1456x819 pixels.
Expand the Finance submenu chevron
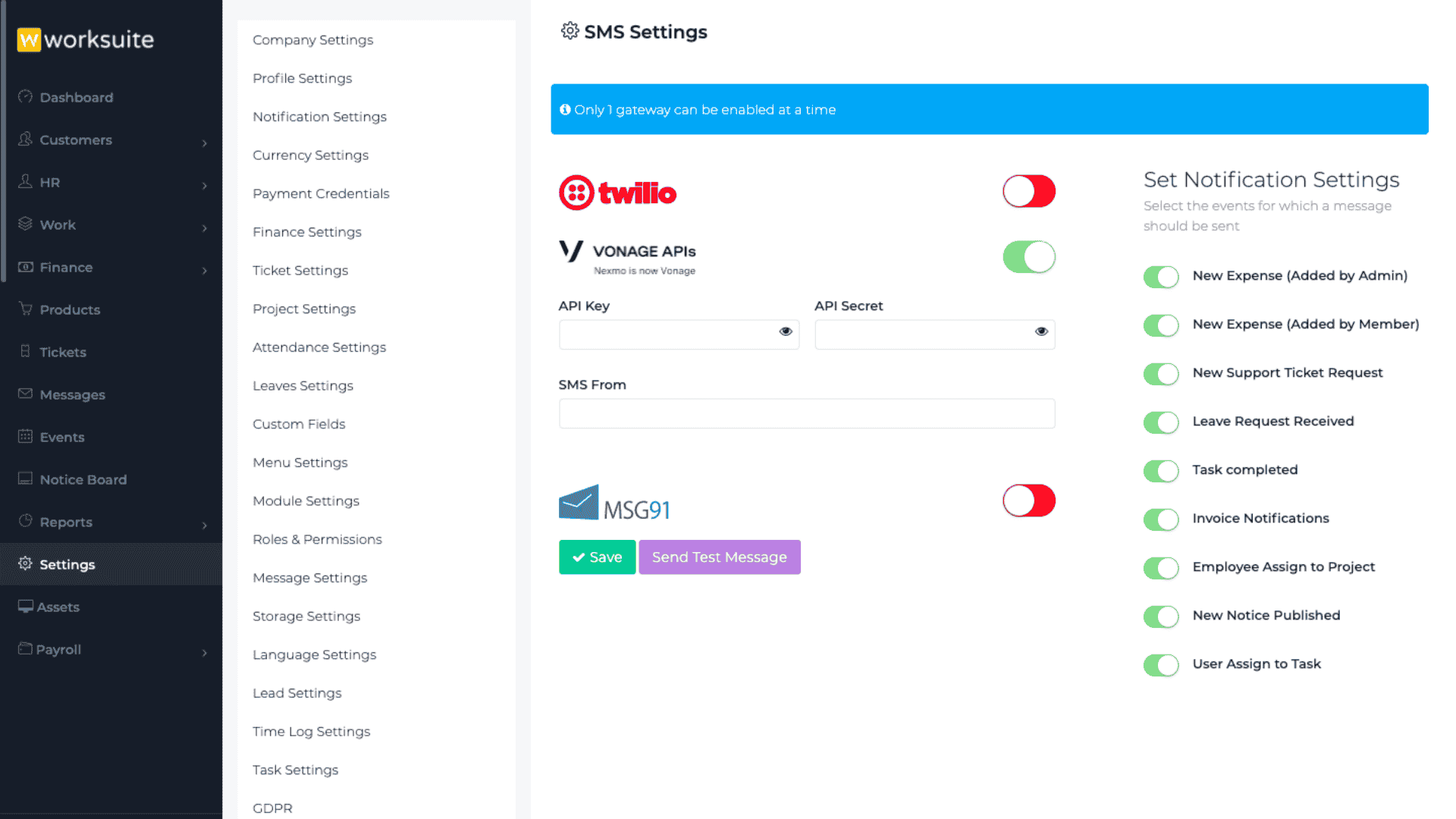[205, 270]
